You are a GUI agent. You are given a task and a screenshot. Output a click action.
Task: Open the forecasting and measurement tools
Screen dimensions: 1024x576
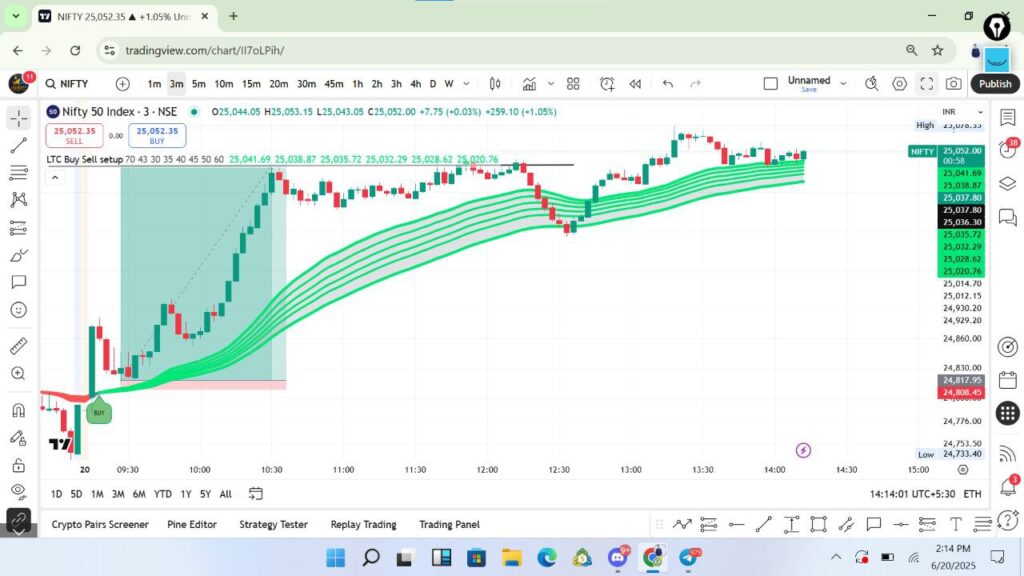click(x=18, y=228)
